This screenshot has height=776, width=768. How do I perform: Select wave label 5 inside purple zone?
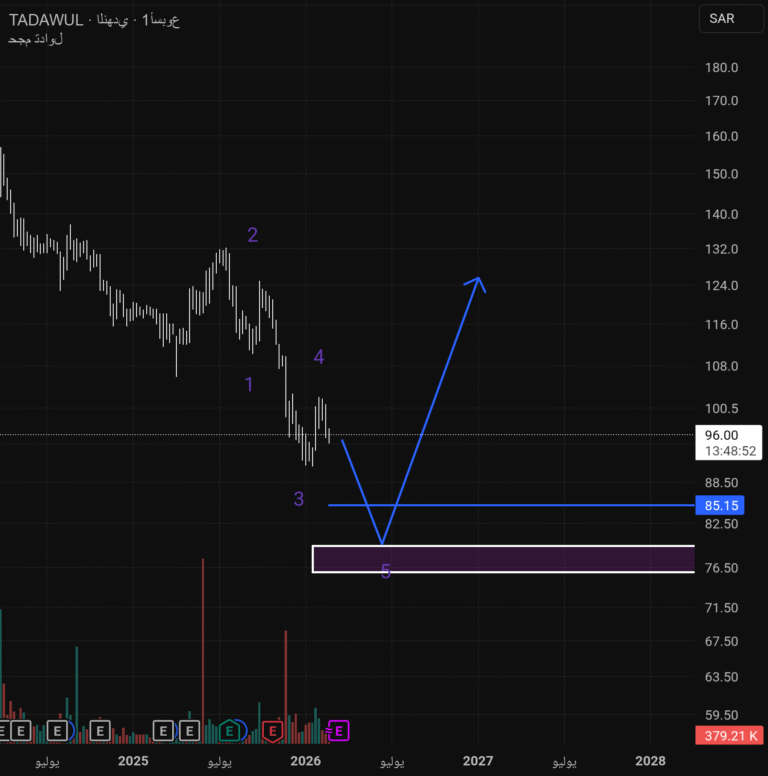point(386,572)
